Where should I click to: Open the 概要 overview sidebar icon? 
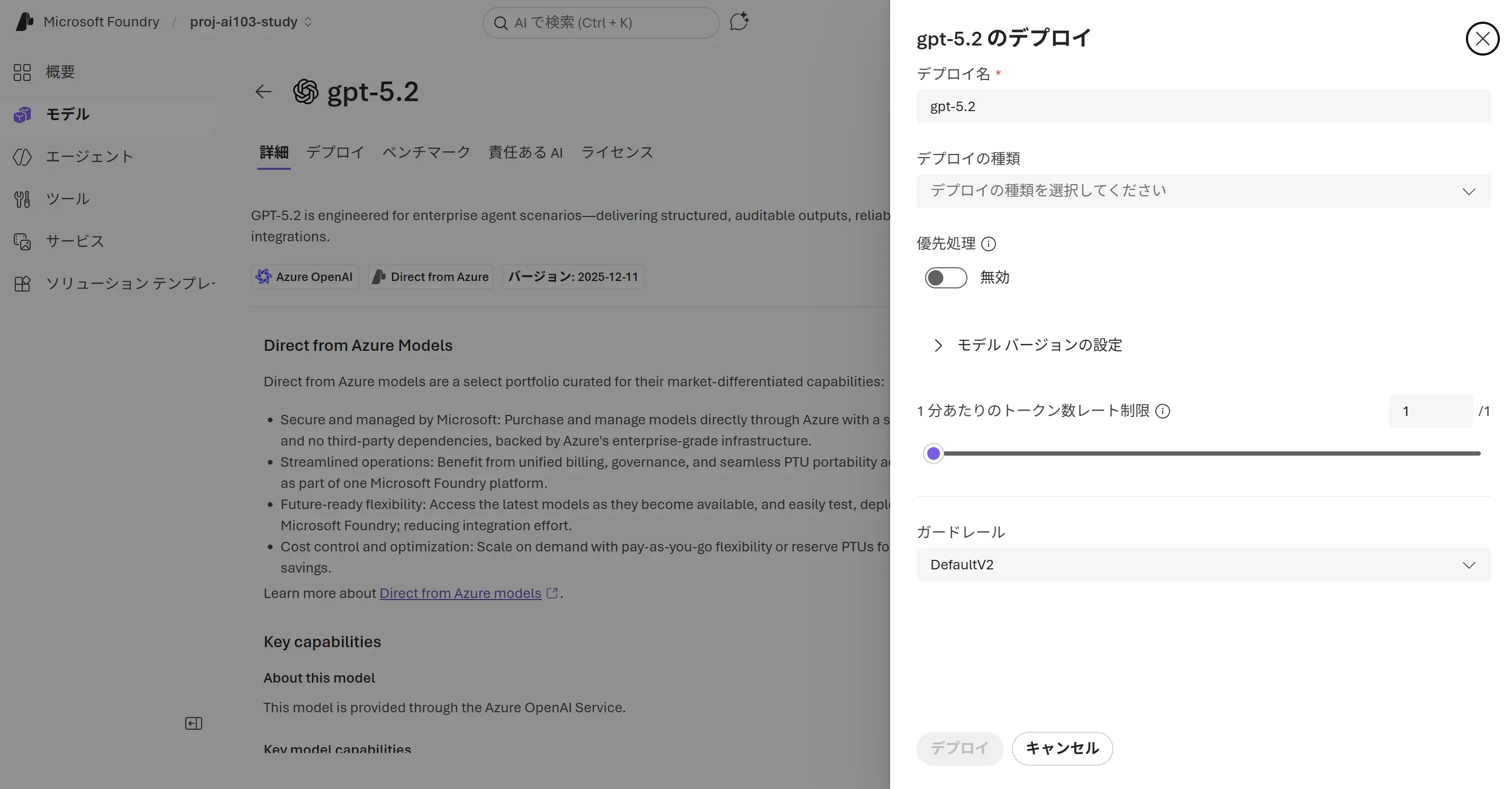(22, 72)
